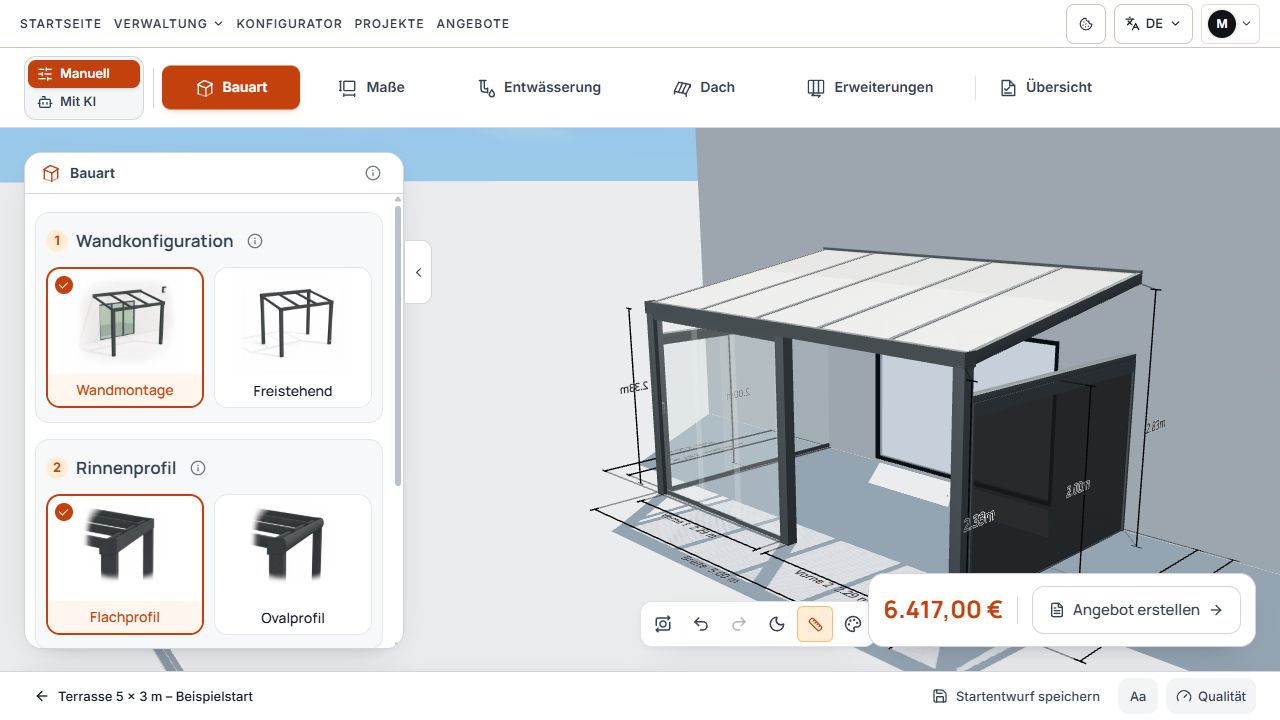Expand the Verwaltung menu

click(168, 24)
